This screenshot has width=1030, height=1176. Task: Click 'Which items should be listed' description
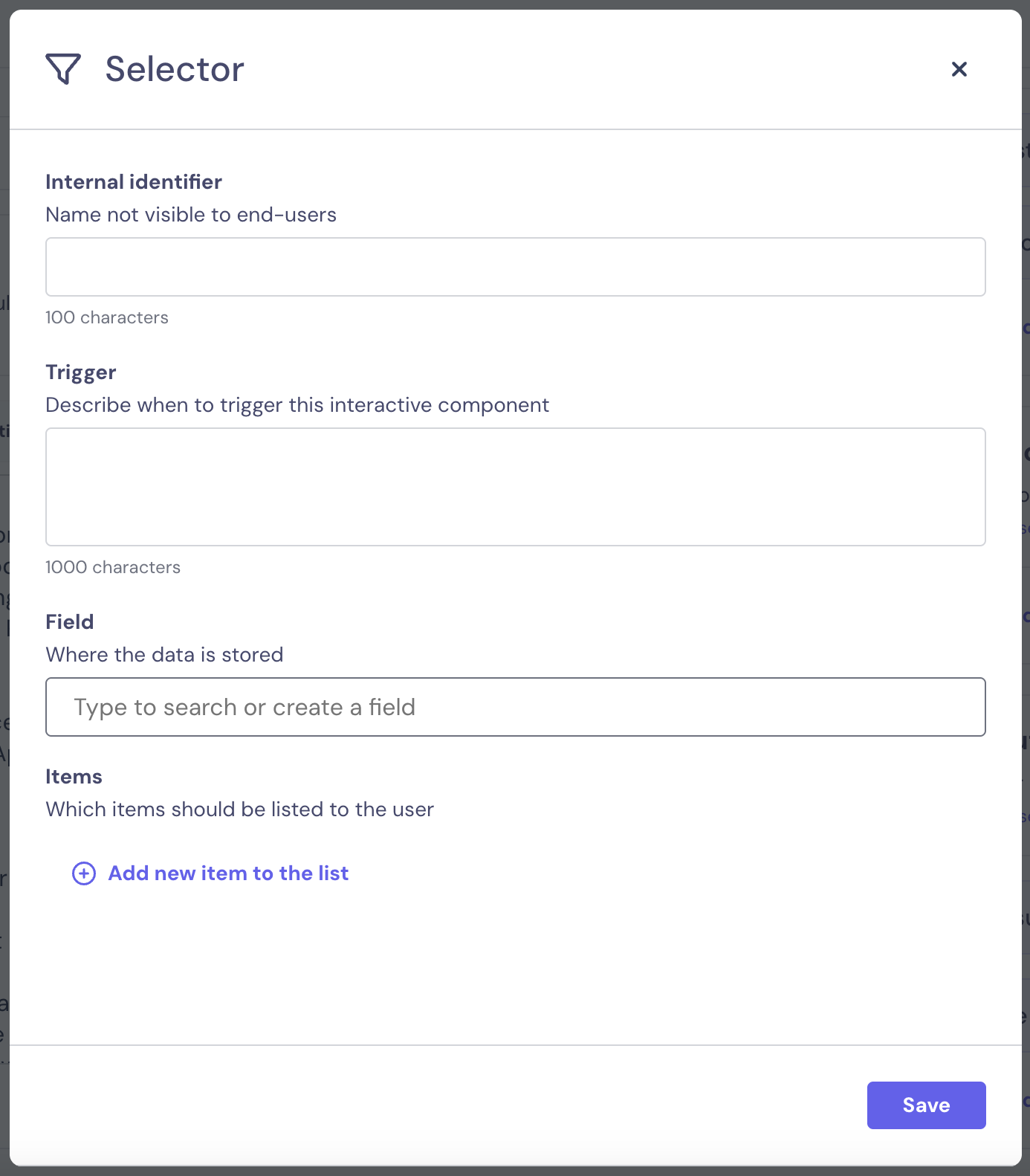click(239, 810)
